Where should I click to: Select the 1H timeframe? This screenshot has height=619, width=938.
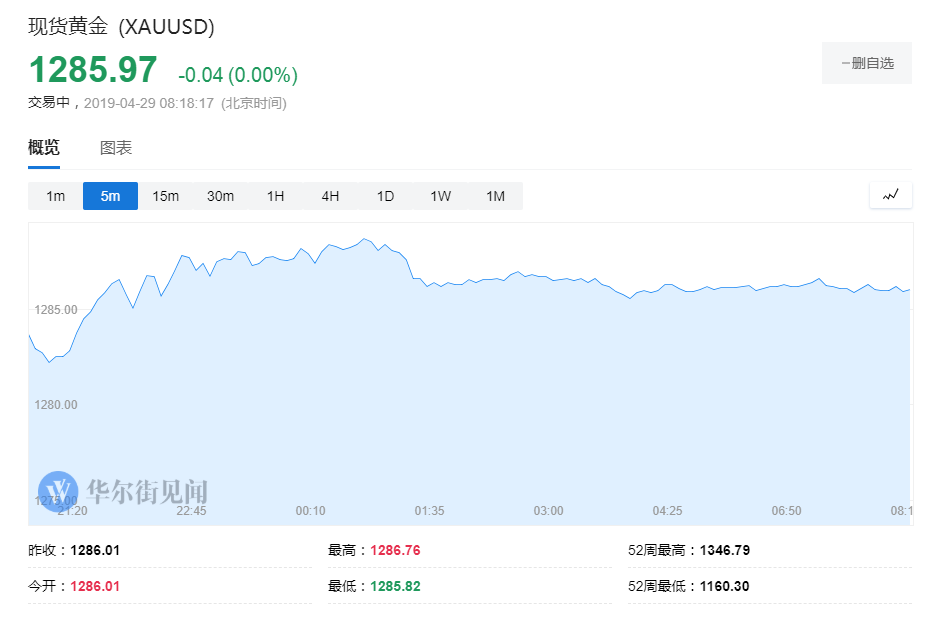coord(275,196)
